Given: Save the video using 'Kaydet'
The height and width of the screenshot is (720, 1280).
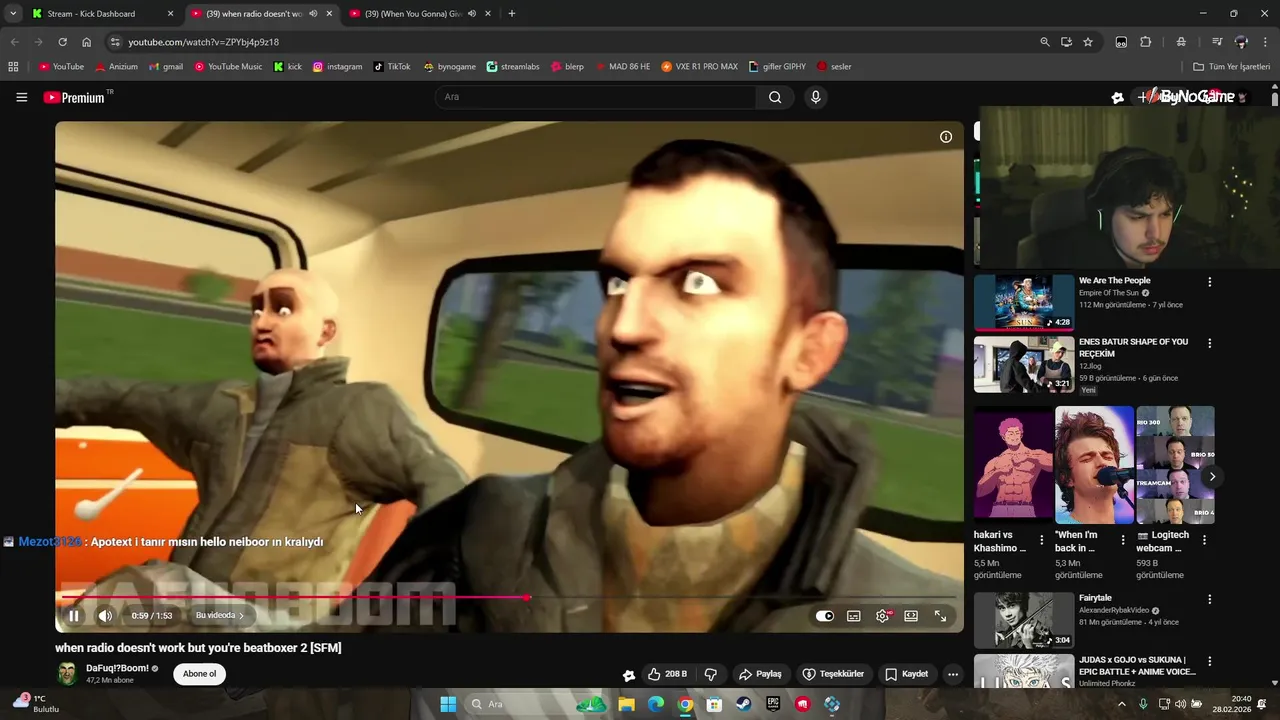Looking at the screenshot, I should tap(906, 674).
